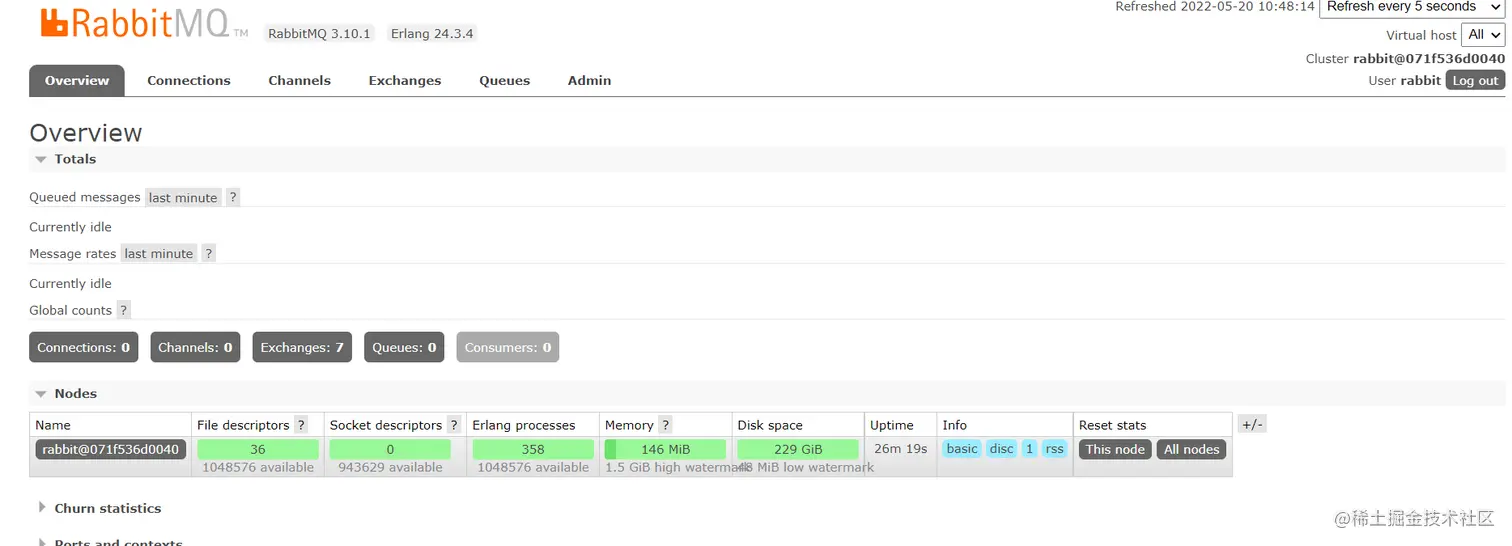Viewport: 1512px width, 546px height.
Task: Click the Queues: 0 count button
Action: [x=404, y=347]
